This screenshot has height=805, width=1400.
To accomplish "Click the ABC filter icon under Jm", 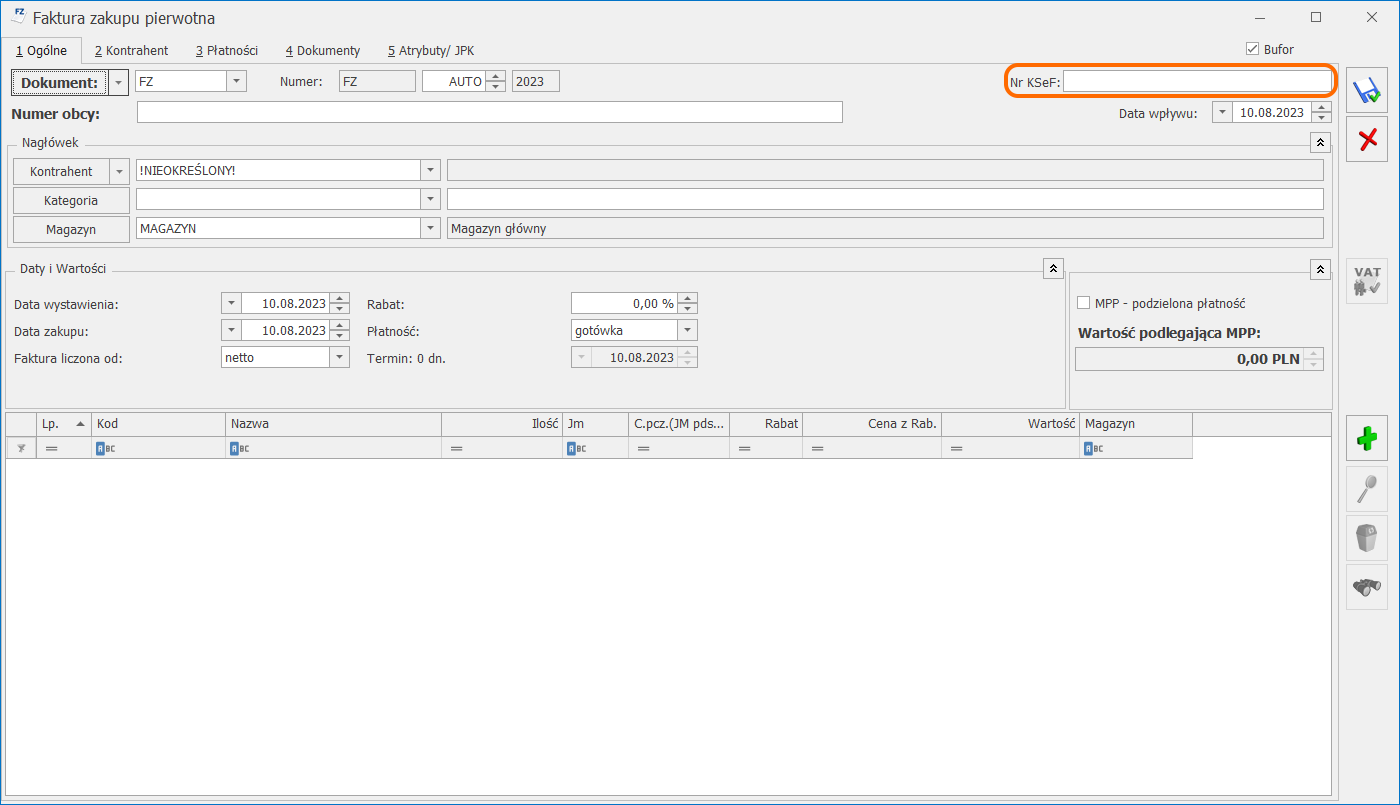I will (576, 449).
